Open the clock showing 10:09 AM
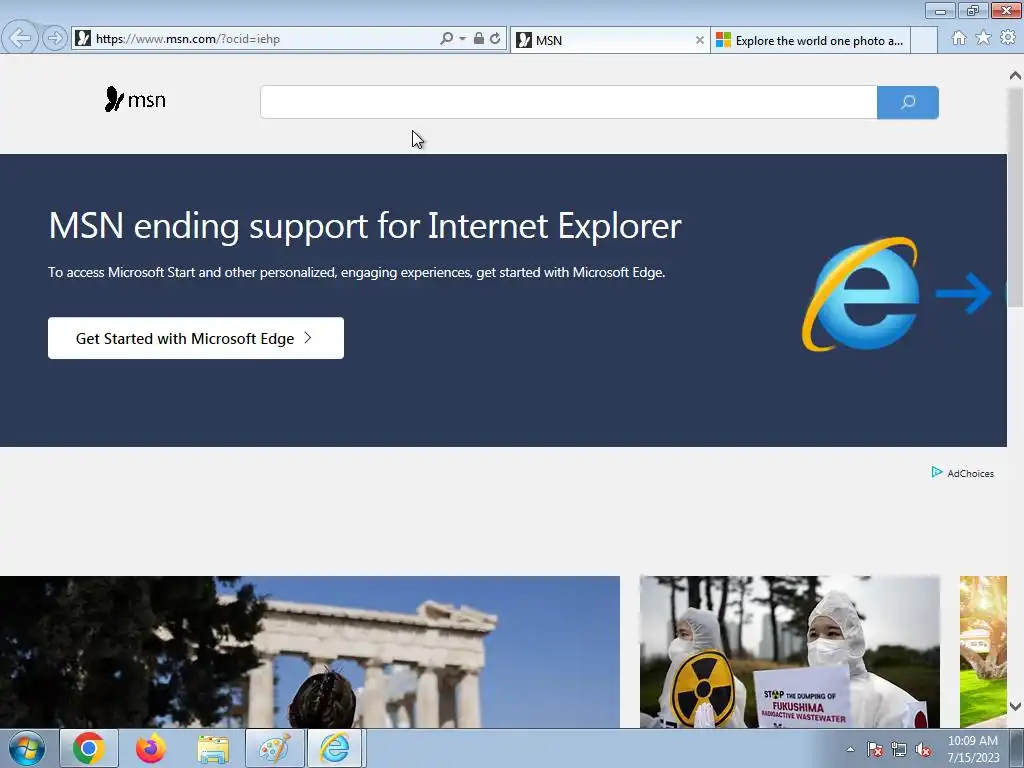1024x768 pixels. [x=973, y=749]
